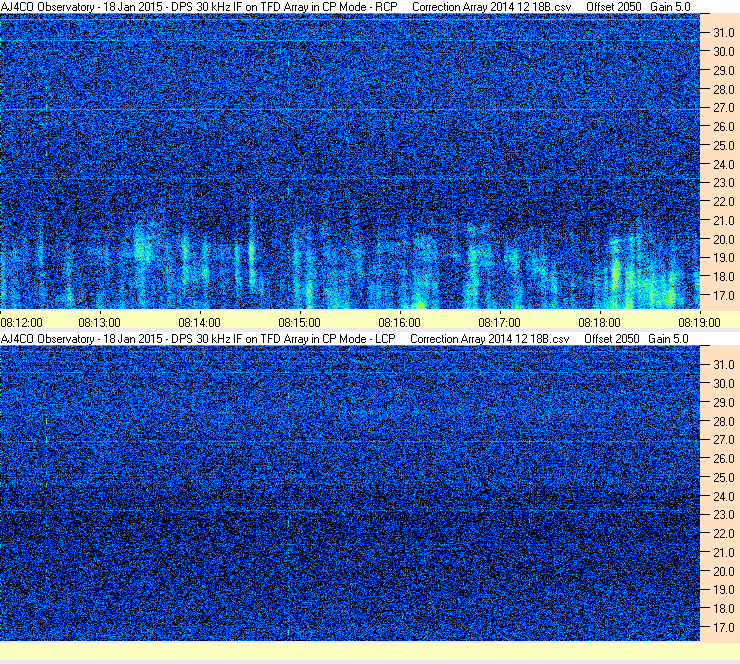Viewport: 740px width, 664px height.
Task: Pick the 27.0 frequency label in LCP panel
Action: tap(724, 439)
